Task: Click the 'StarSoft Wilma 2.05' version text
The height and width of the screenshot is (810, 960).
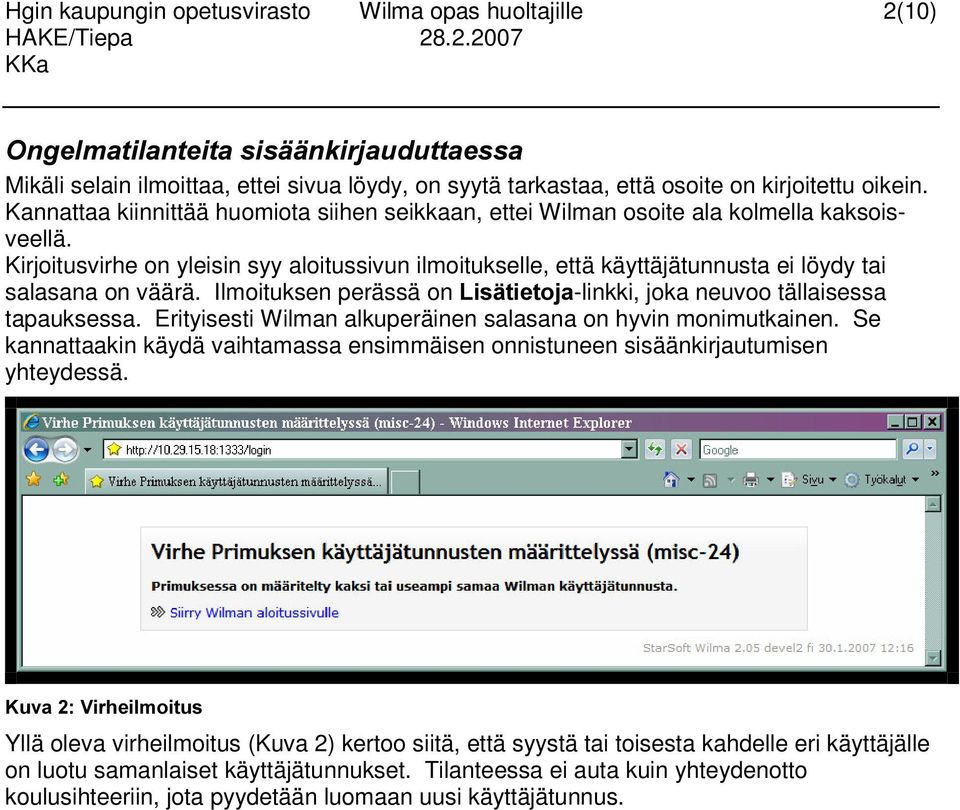Action: (778, 648)
